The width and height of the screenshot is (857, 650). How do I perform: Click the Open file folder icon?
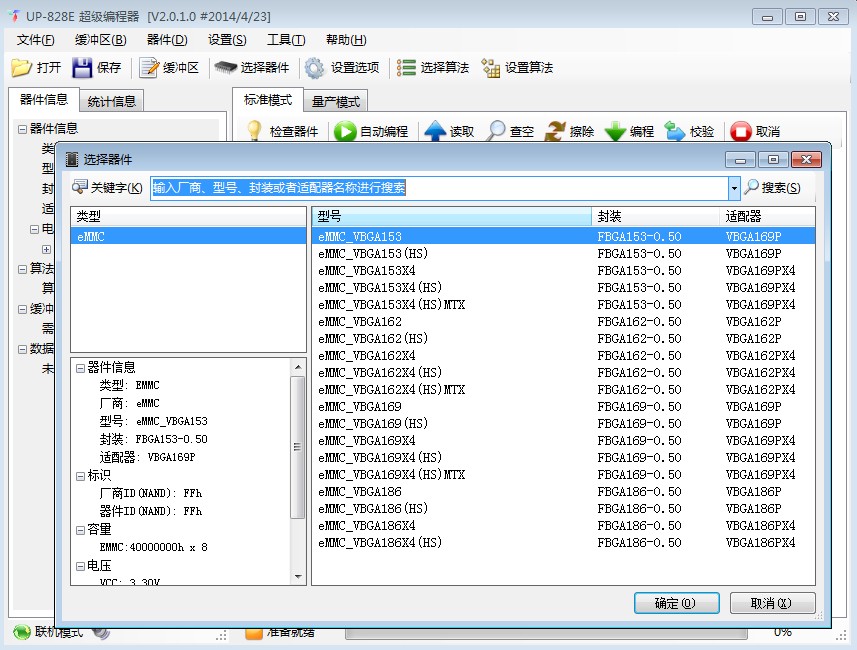click(x=21, y=68)
